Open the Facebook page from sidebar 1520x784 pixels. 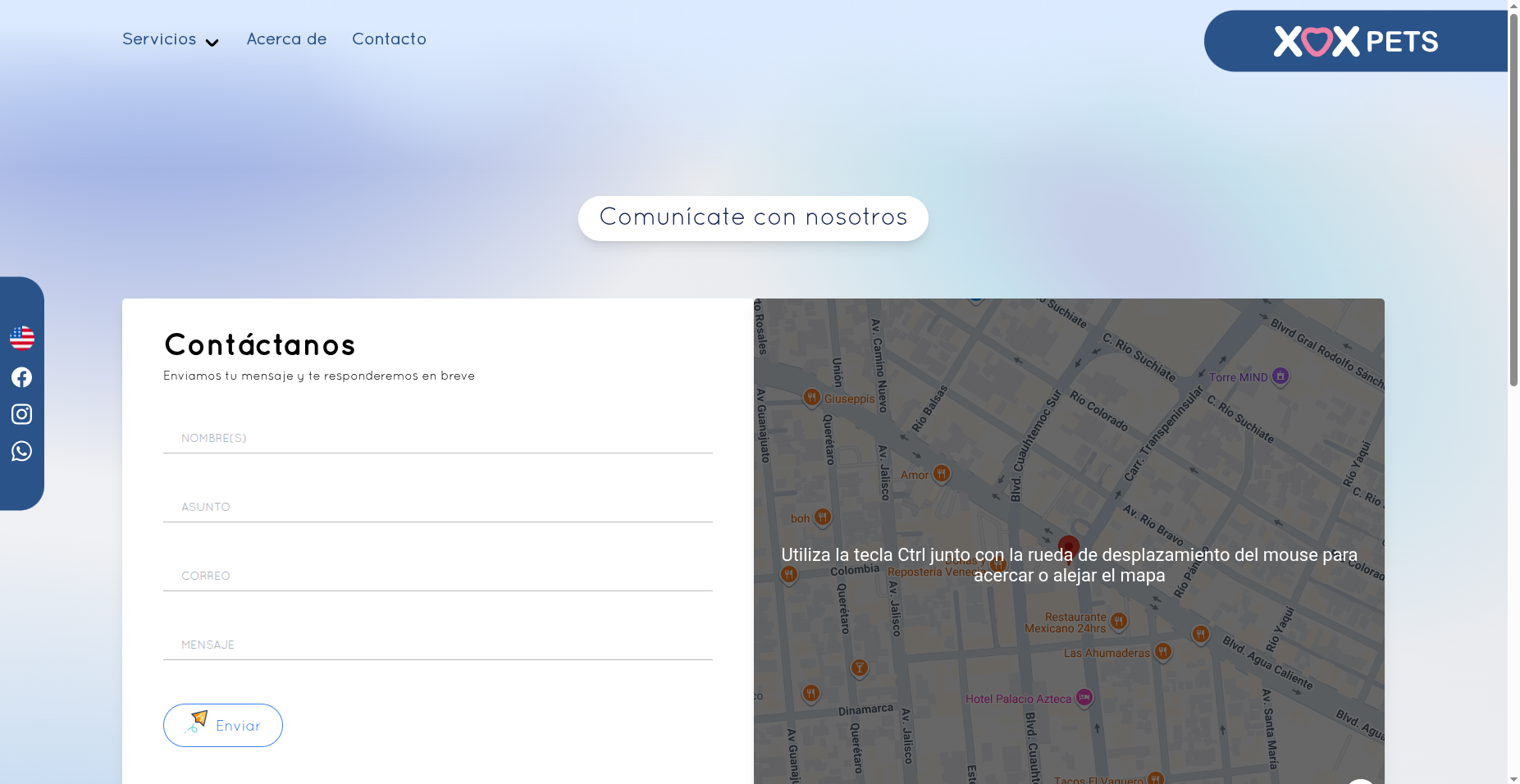tap(22, 377)
